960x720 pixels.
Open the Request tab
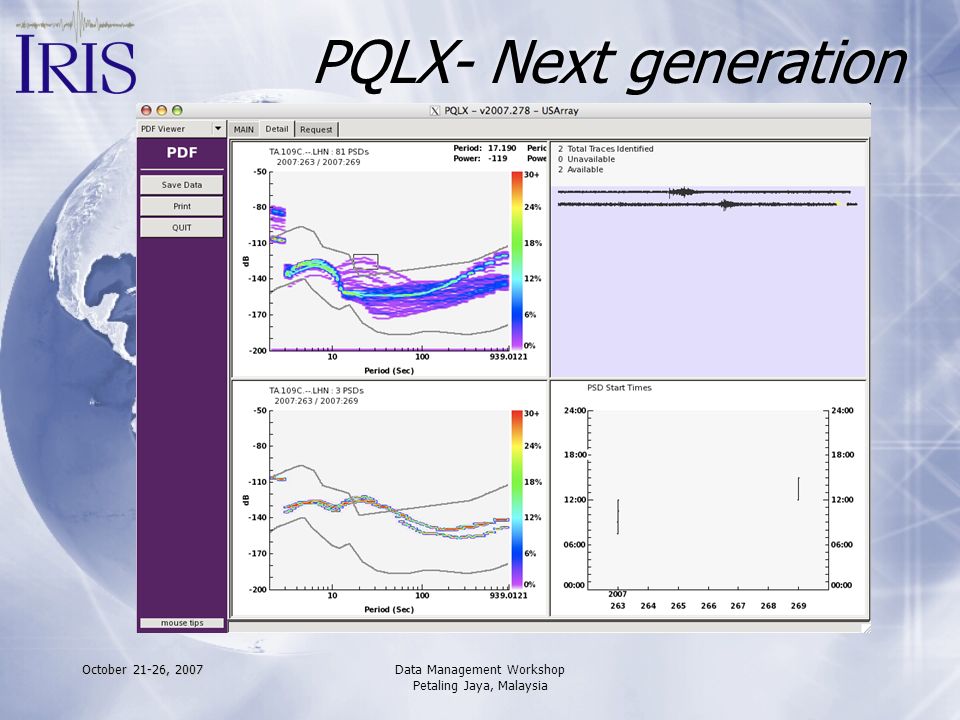(x=317, y=129)
